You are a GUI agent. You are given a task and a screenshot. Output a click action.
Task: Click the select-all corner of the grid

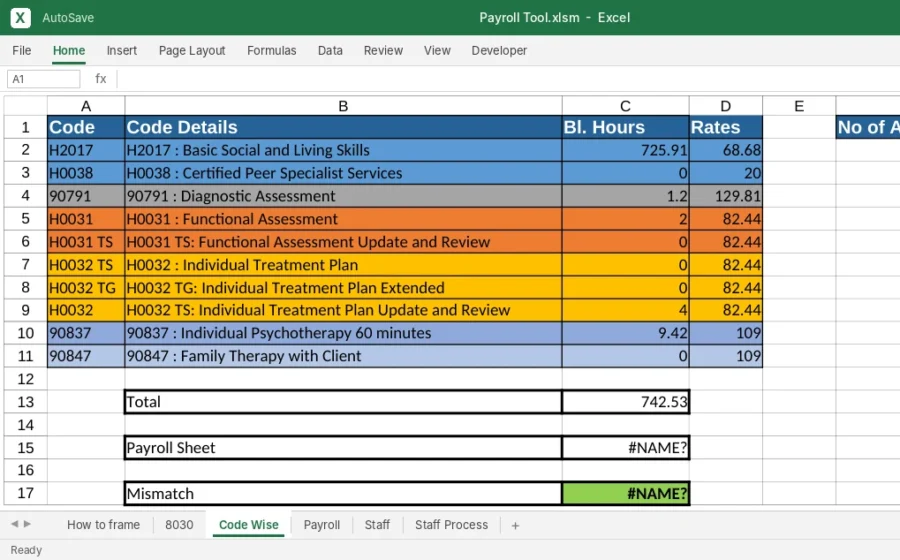point(25,106)
